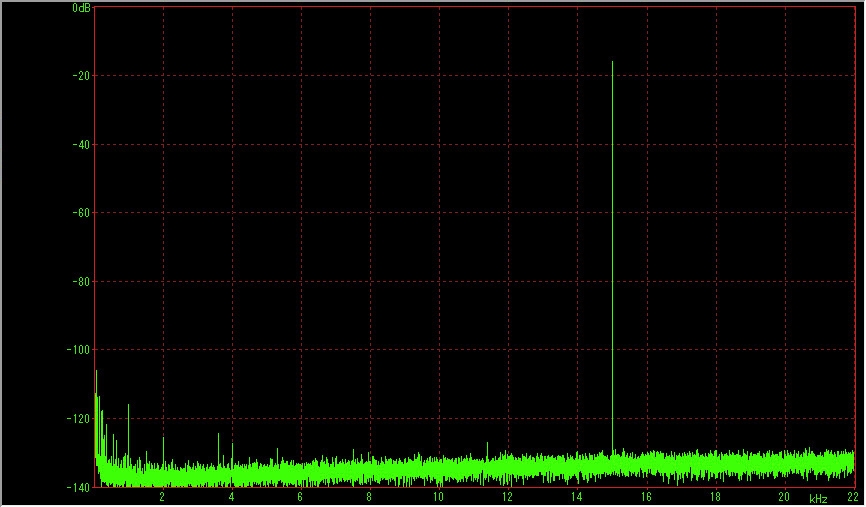Click the 18 kHz frequency axis label
Screen dimensions: 866x507
click(715, 497)
